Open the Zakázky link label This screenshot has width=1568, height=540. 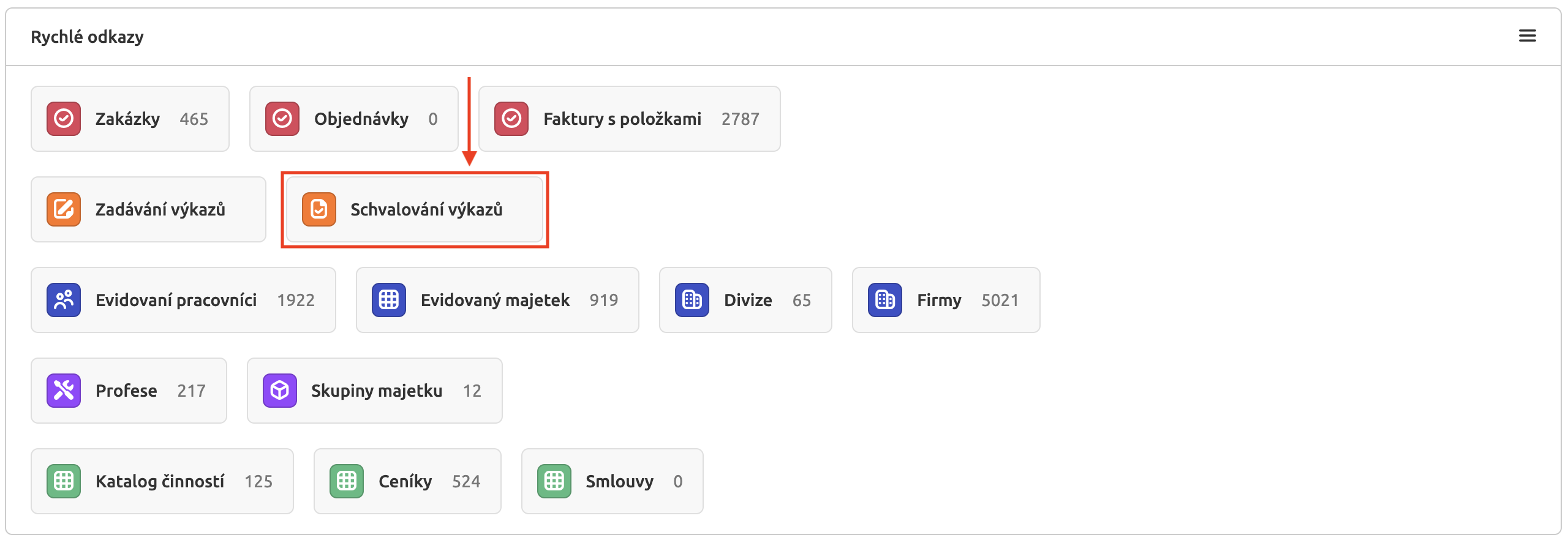click(x=127, y=119)
